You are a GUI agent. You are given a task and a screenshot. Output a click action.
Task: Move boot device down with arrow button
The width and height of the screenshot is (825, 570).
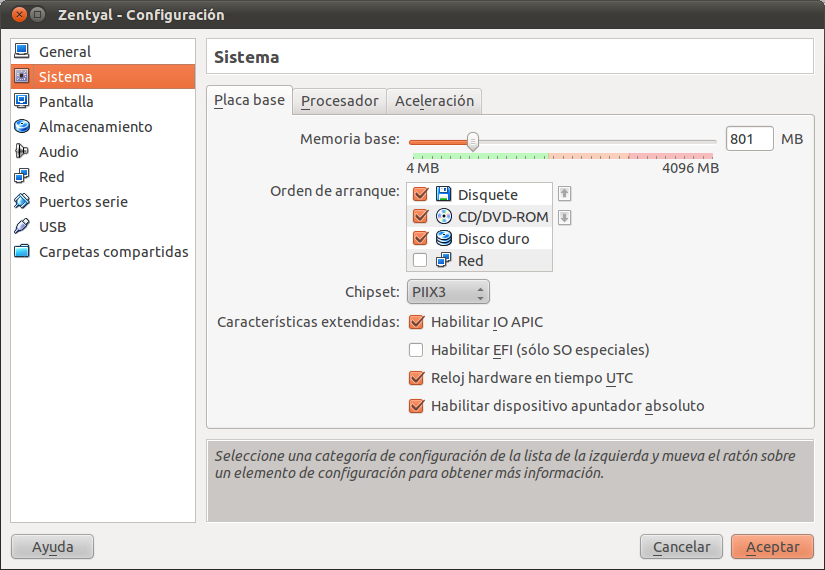[x=565, y=217]
